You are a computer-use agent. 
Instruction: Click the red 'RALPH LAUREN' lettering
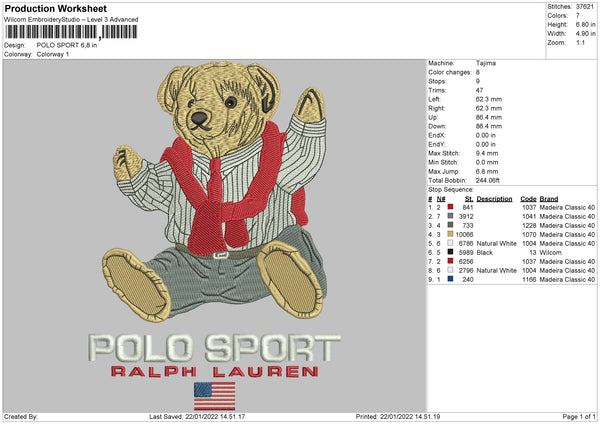pyautogui.click(x=215, y=372)
